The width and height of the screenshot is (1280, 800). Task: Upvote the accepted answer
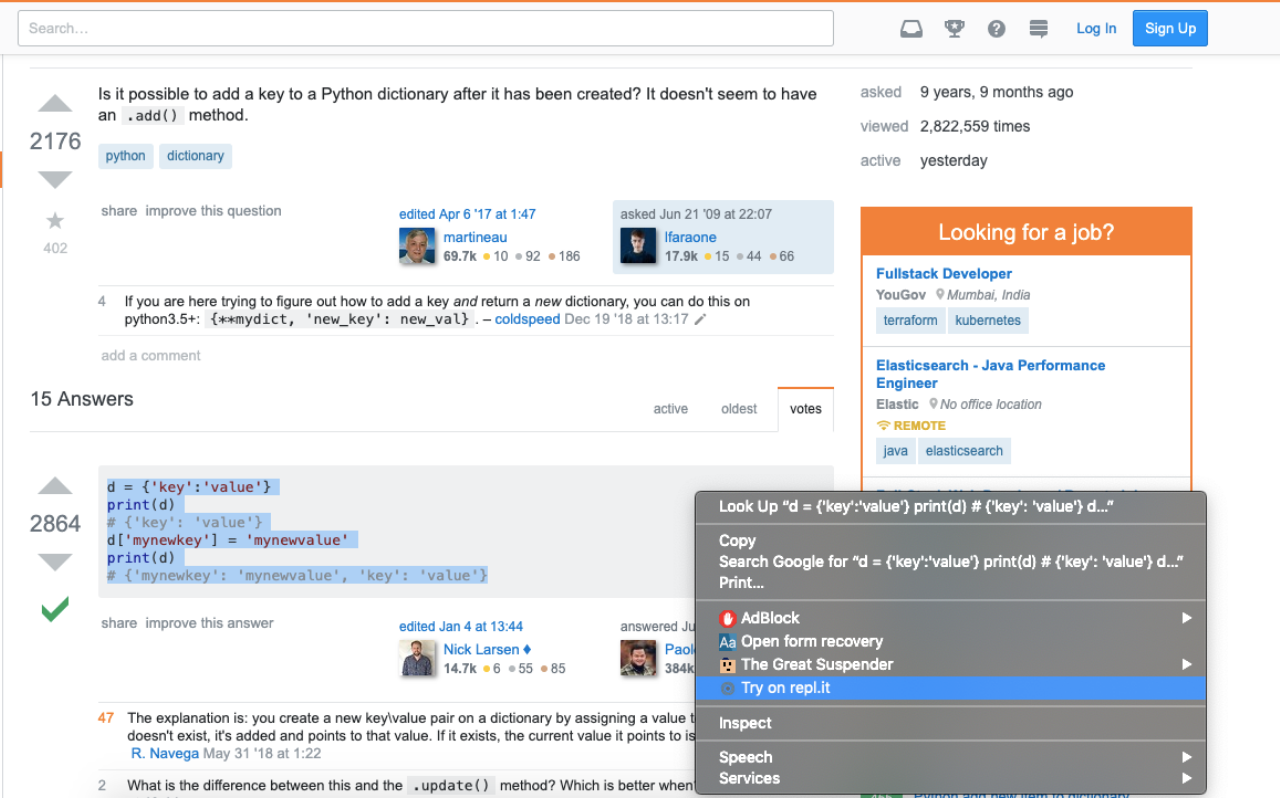(55, 486)
